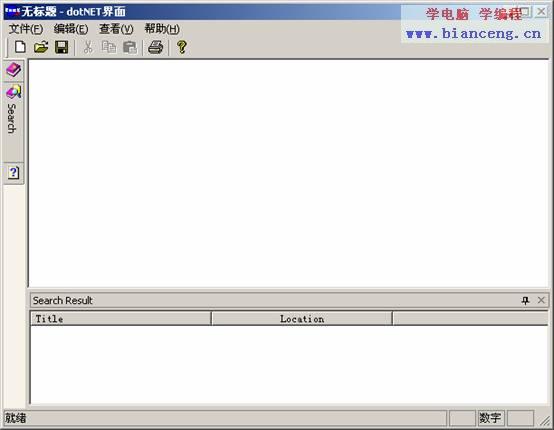Sort by the Title column header
554x430 pixels.
point(121,319)
